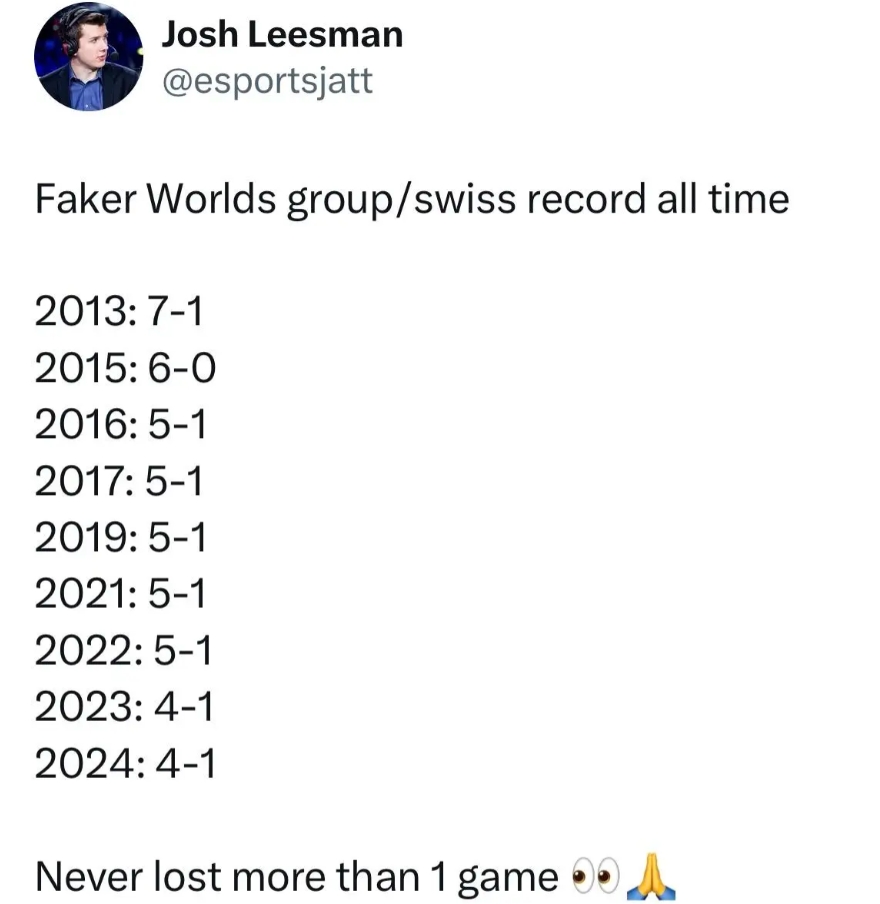
Task: Select the 2017: 5-1 record line
Action: click(x=119, y=481)
